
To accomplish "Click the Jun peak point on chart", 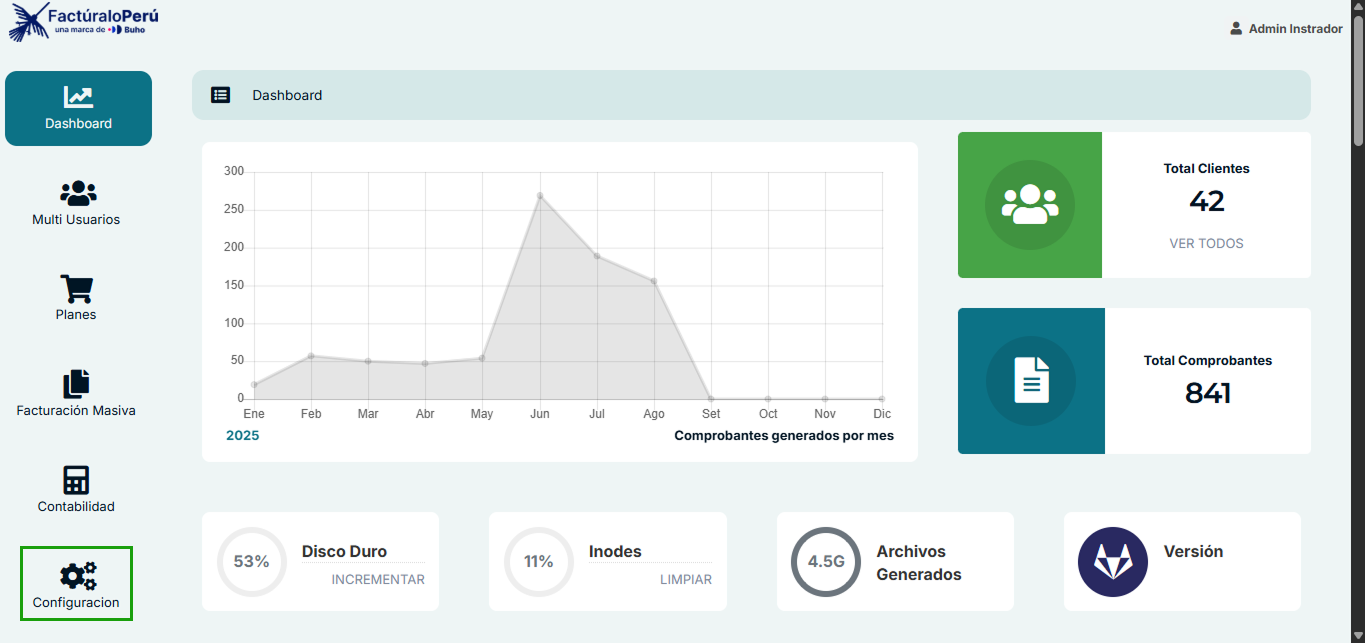I will click(x=540, y=196).
